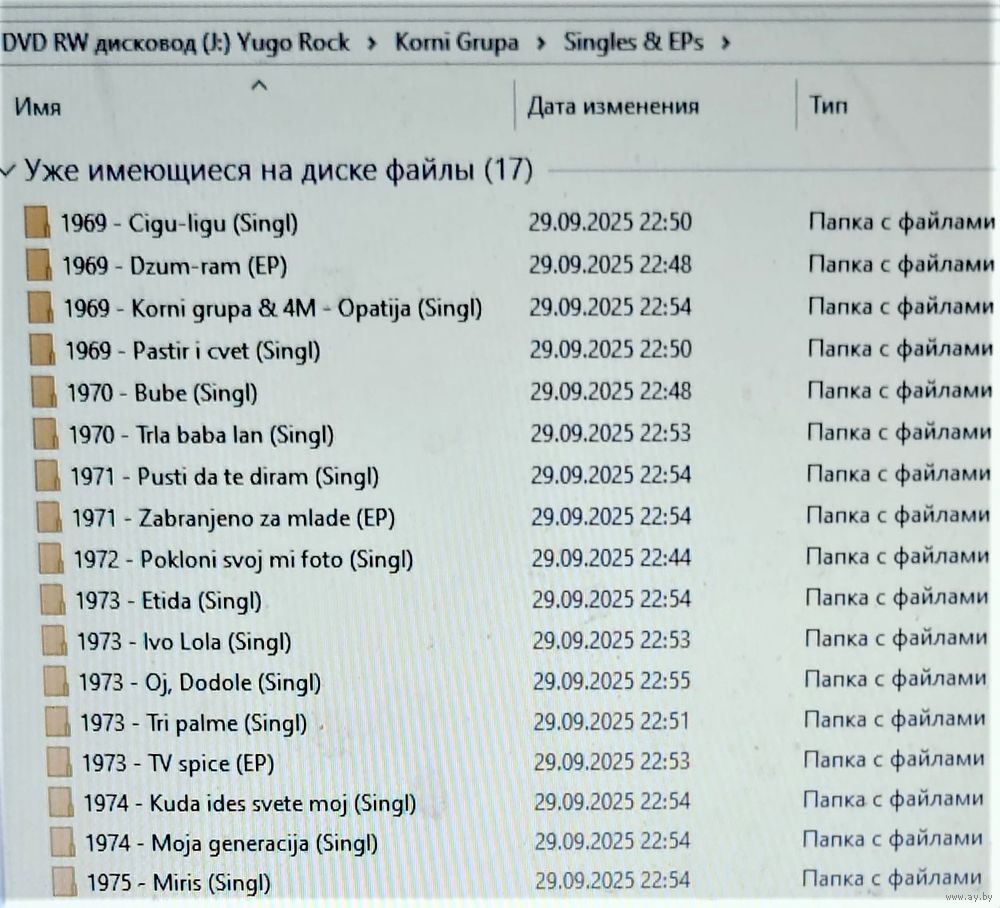Click the folder icon beside 1973 - TV spice (EP)
This screenshot has width=1000, height=908.
(x=59, y=763)
